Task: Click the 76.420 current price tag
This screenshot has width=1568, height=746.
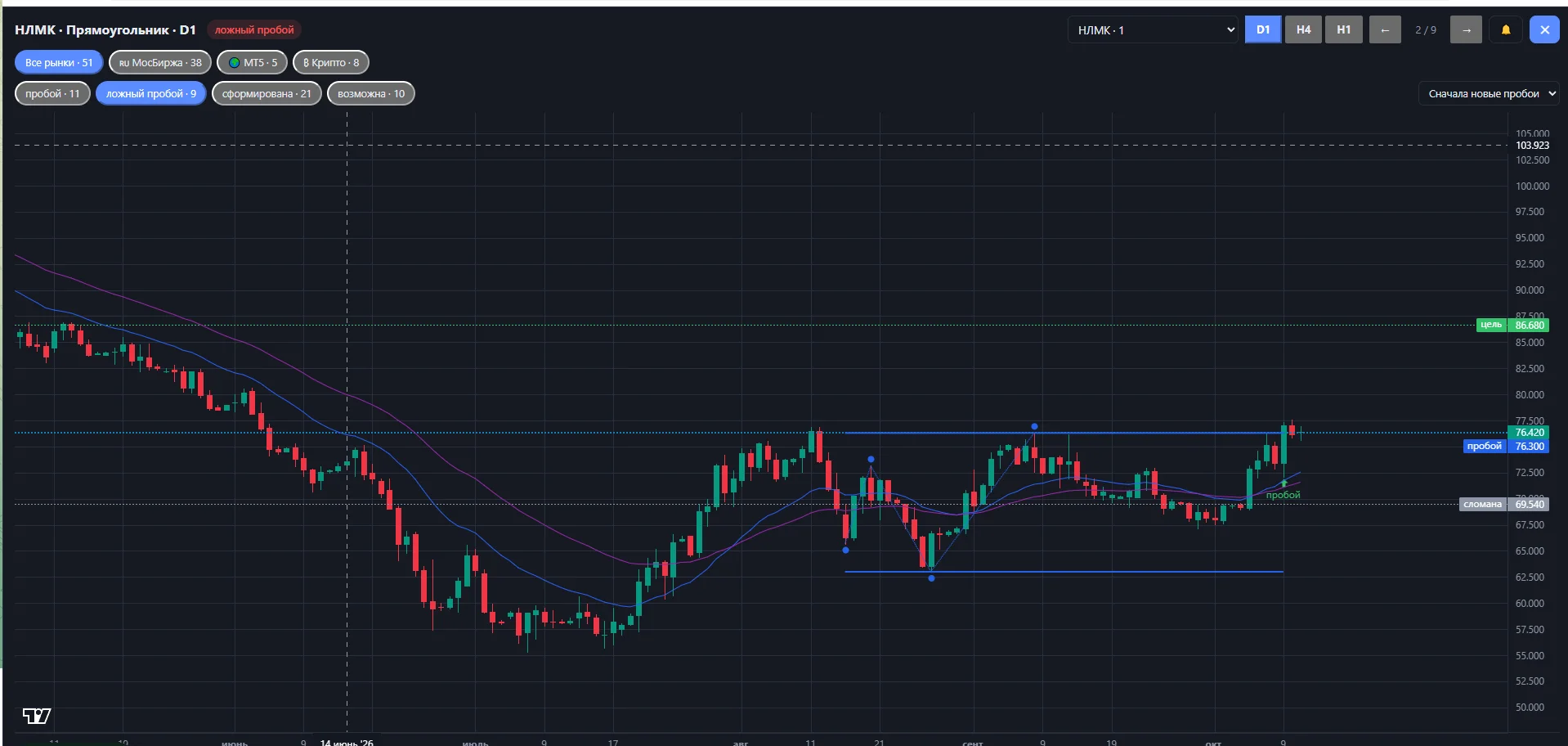Action: pyautogui.click(x=1529, y=433)
